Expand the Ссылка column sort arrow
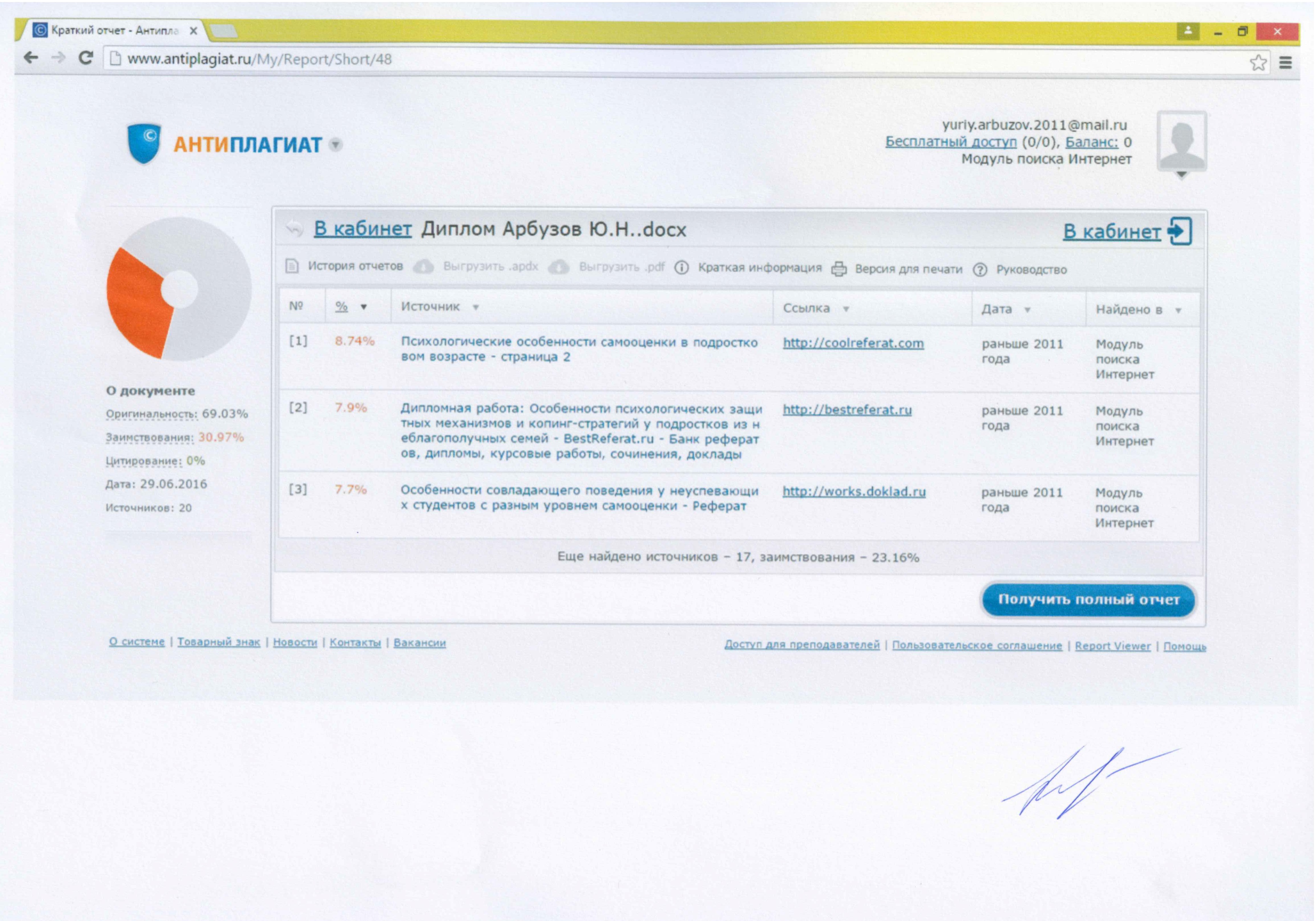Image resolution: width=1316 pixels, height=921 pixels. coord(846,309)
